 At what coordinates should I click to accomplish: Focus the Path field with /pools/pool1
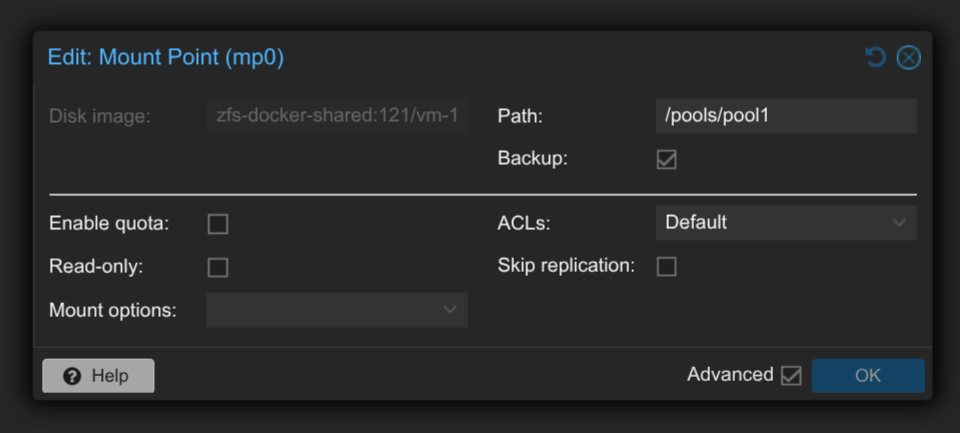[786, 116]
